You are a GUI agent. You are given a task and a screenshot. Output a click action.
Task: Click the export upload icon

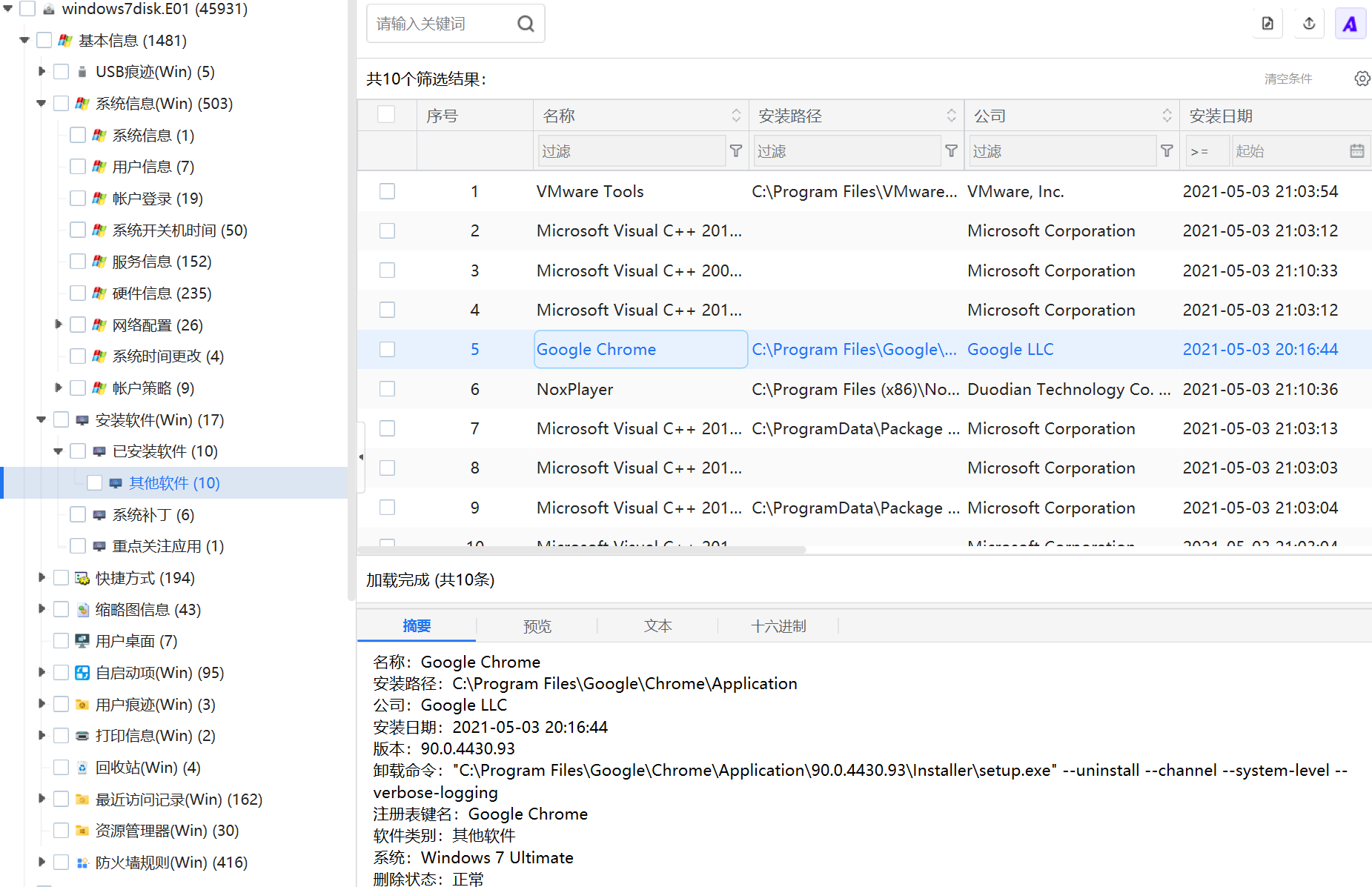(1309, 24)
